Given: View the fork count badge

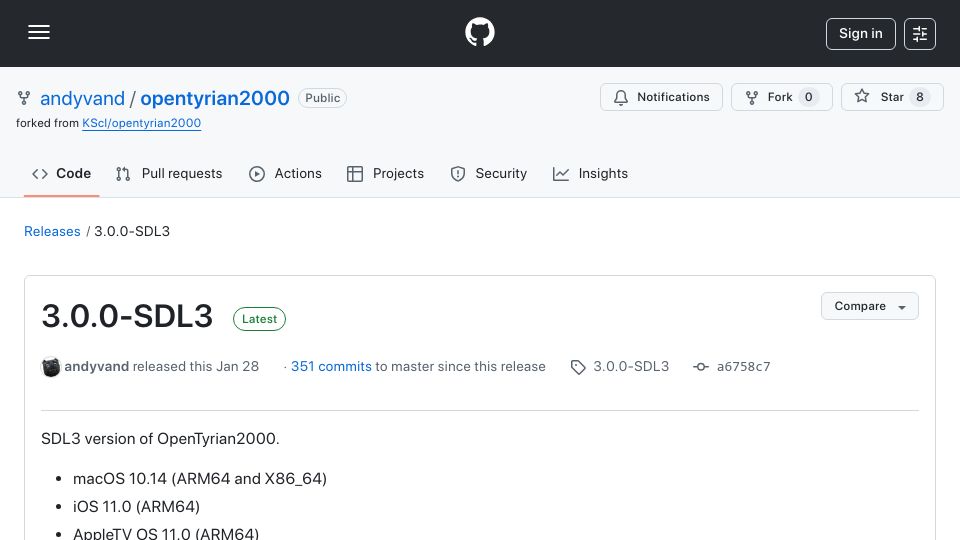Looking at the screenshot, I should click(809, 97).
